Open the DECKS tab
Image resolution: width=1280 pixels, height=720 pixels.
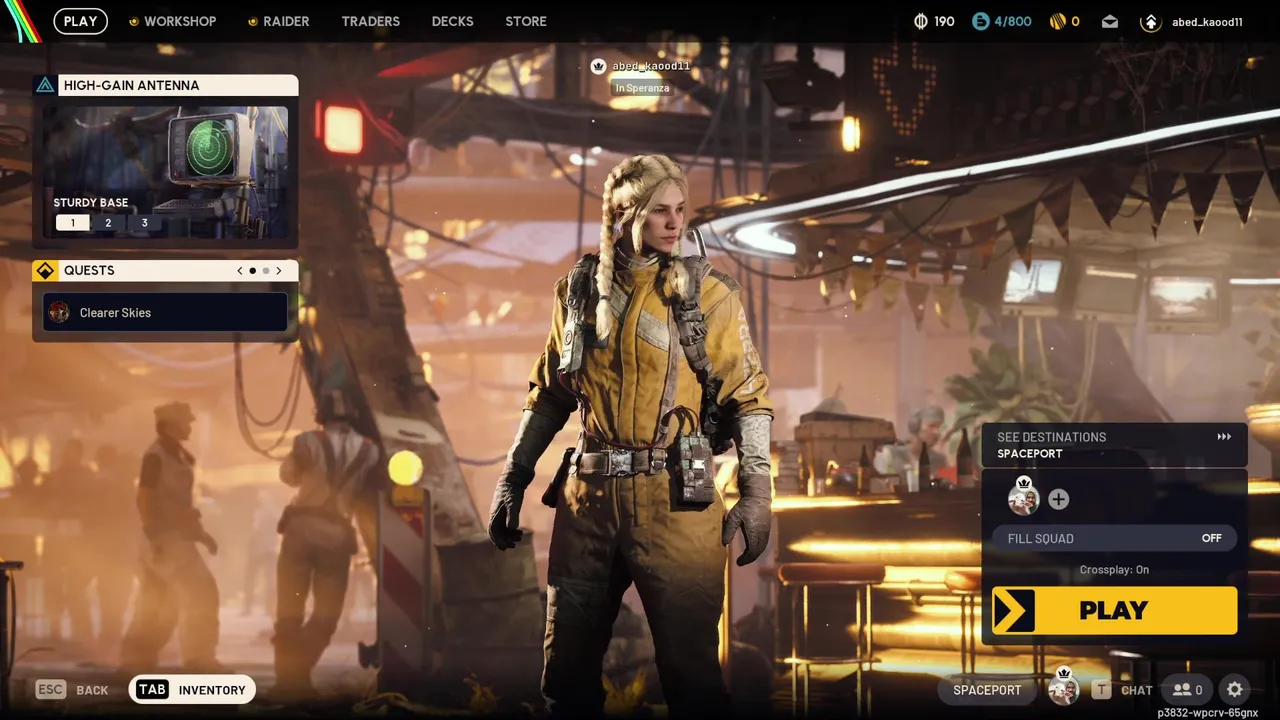pos(452,21)
